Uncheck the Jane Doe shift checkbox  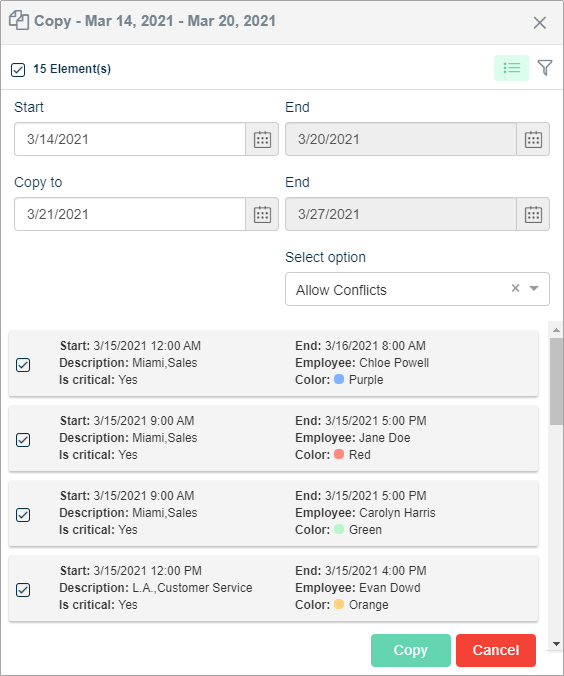click(x=23, y=440)
